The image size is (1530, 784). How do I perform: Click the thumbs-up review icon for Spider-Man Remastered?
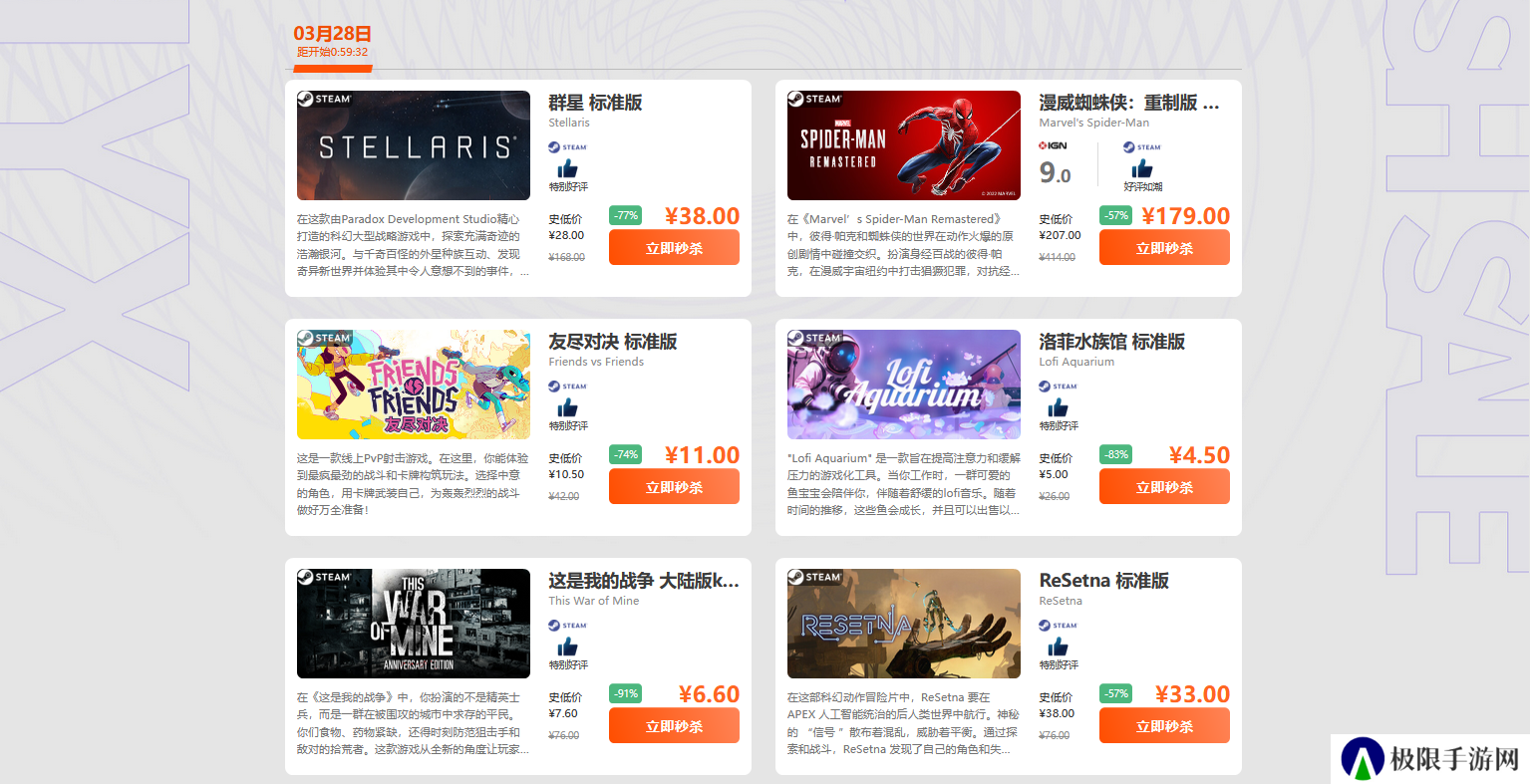coord(1142,168)
